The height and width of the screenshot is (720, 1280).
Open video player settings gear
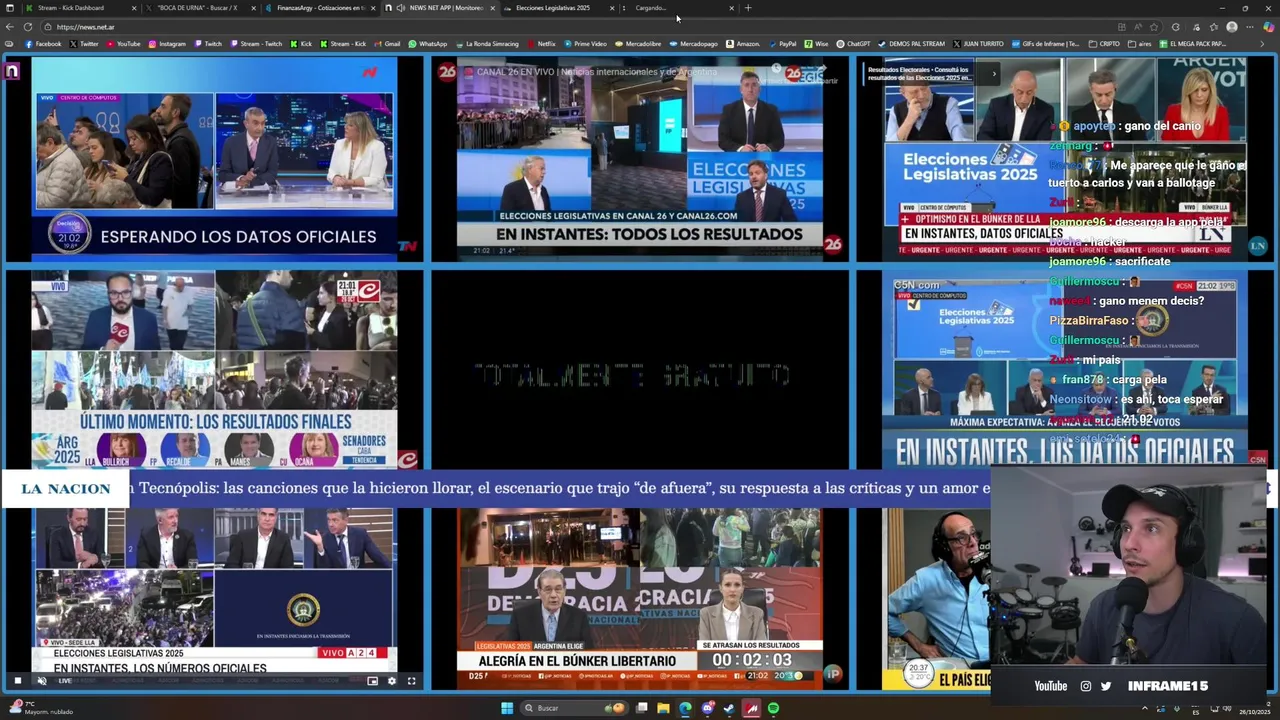(391, 681)
